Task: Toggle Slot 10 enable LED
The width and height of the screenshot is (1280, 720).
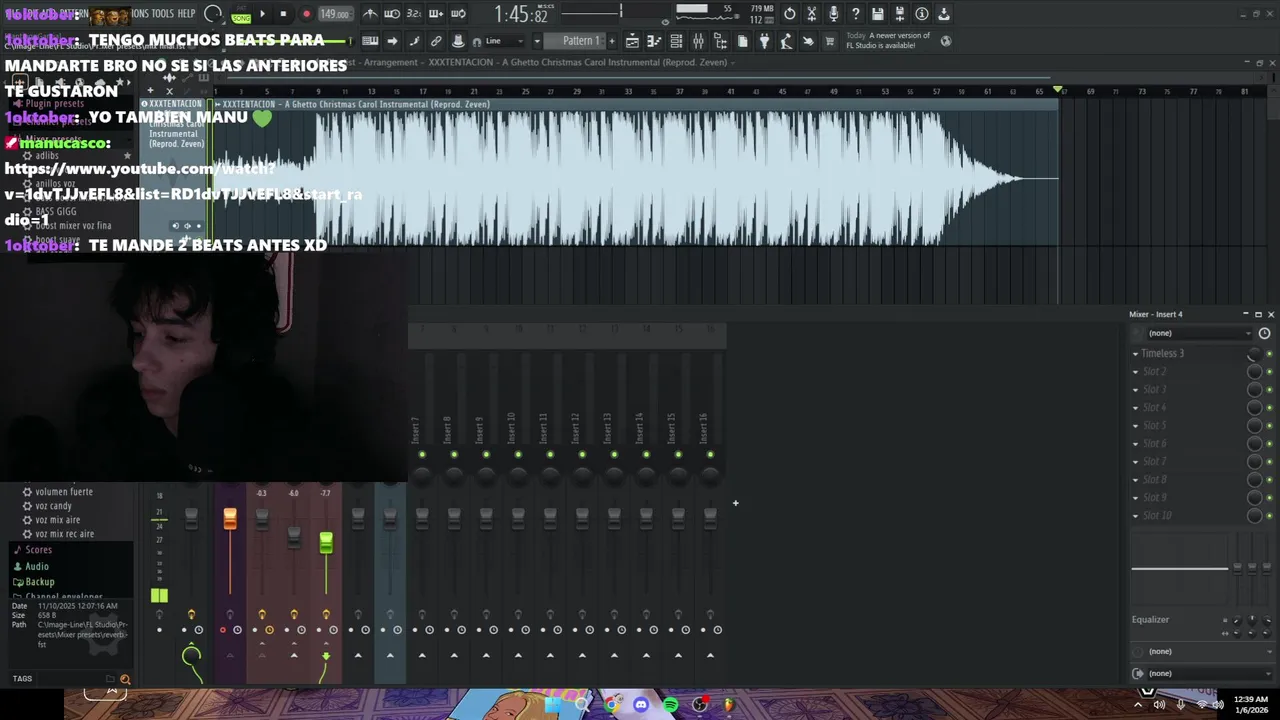Action: (1270, 516)
